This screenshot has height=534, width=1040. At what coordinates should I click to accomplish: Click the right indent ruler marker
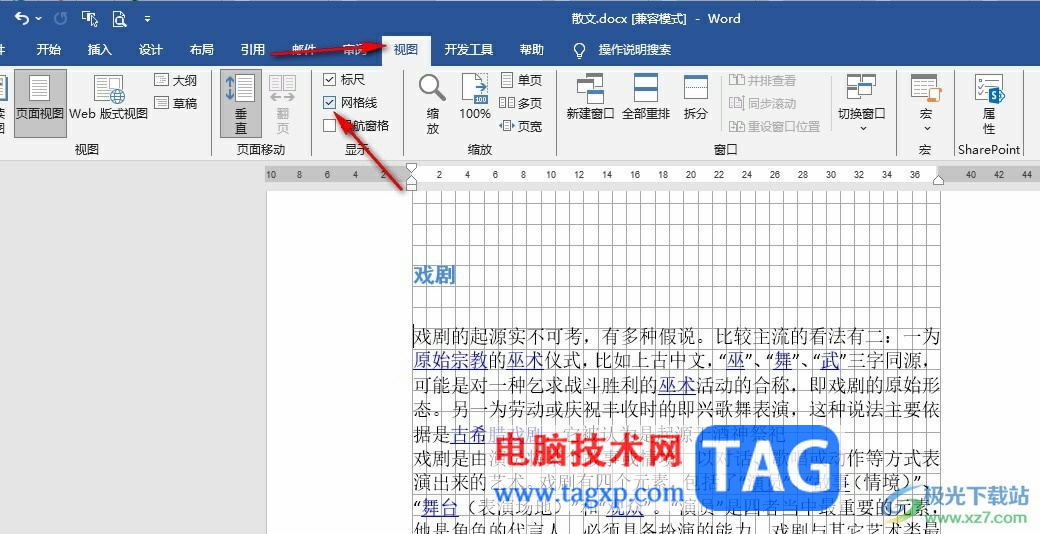(939, 180)
